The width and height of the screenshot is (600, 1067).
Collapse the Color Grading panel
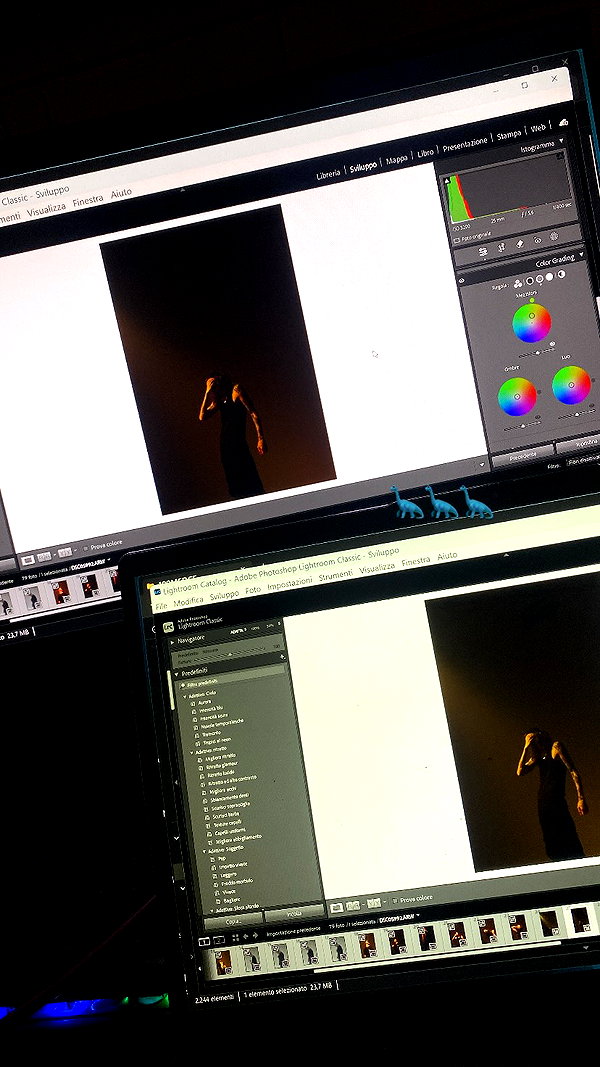(x=580, y=255)
